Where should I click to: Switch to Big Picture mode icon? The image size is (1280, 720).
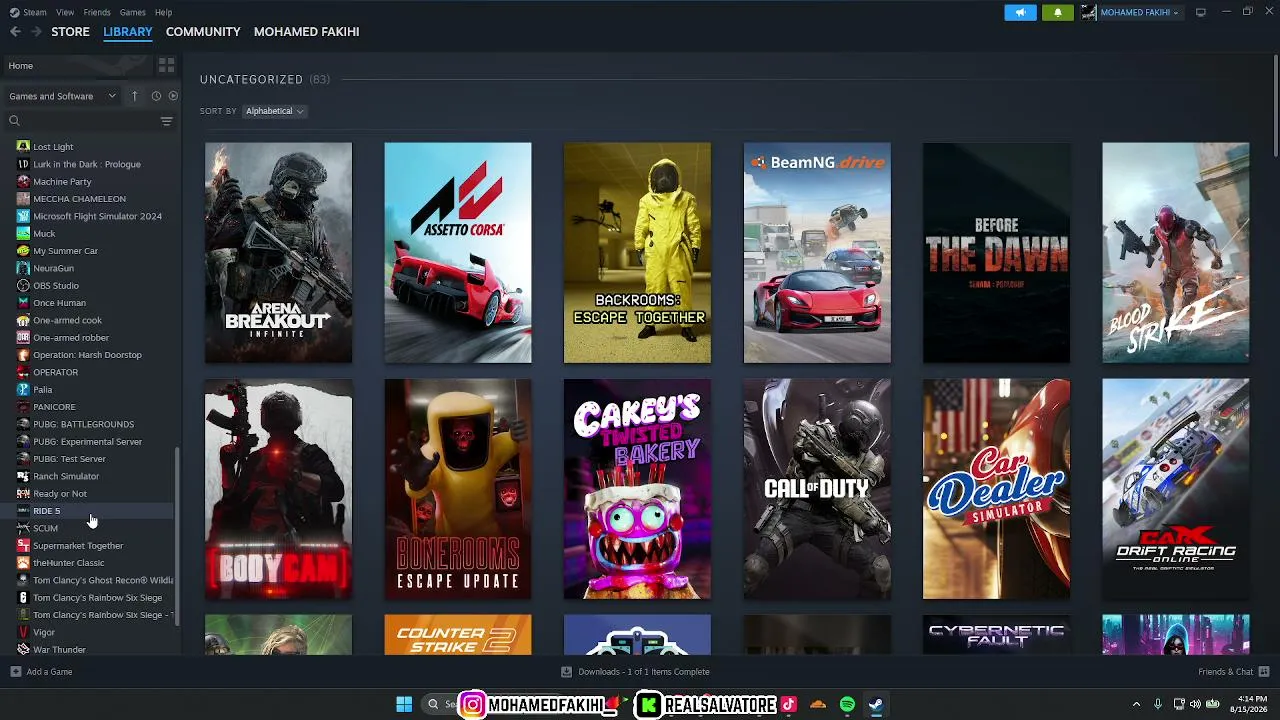point(1200,12)
